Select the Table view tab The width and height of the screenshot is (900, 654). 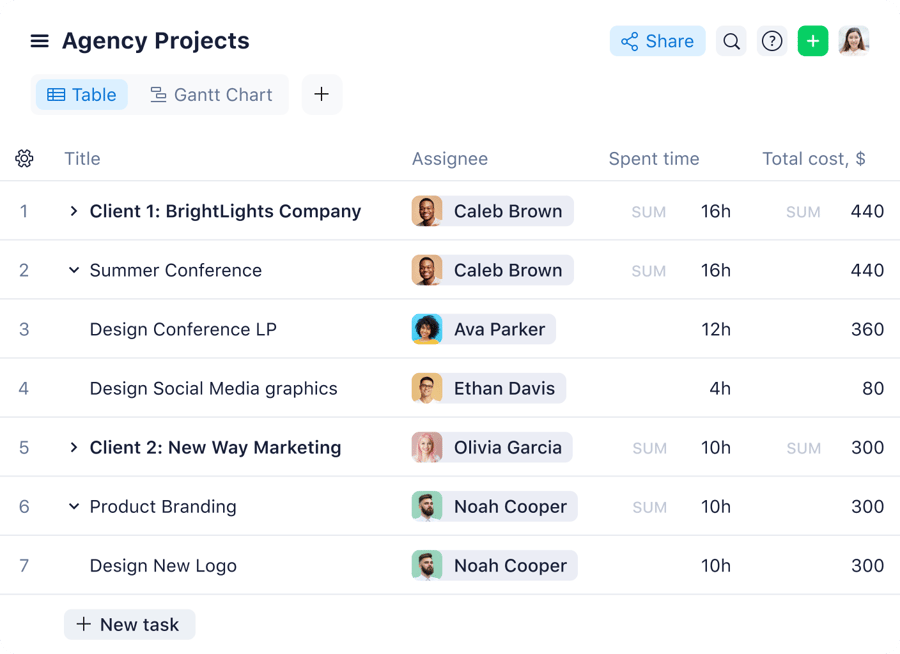81,94
